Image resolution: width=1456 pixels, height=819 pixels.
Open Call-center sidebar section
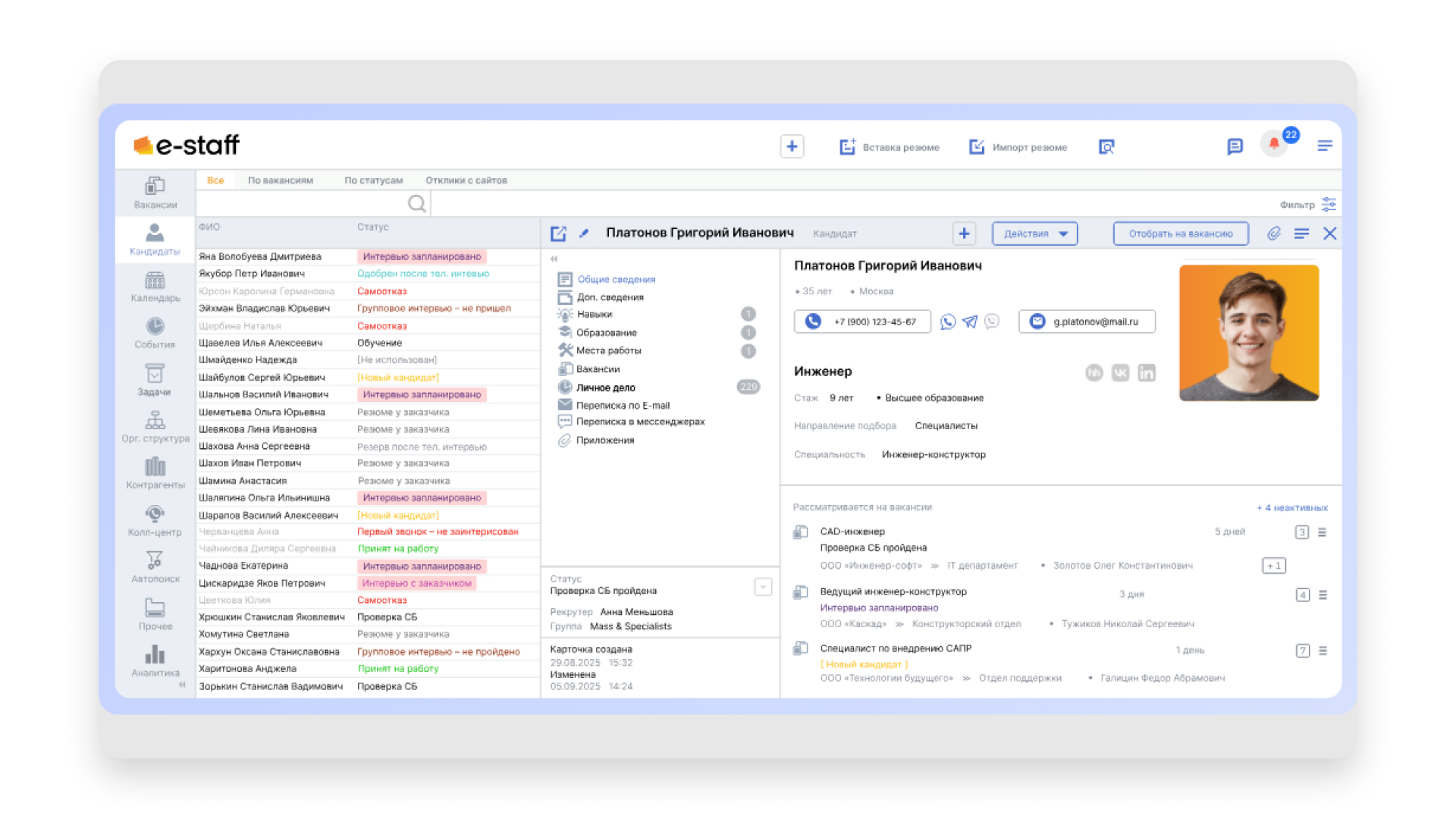click(155, 521)
